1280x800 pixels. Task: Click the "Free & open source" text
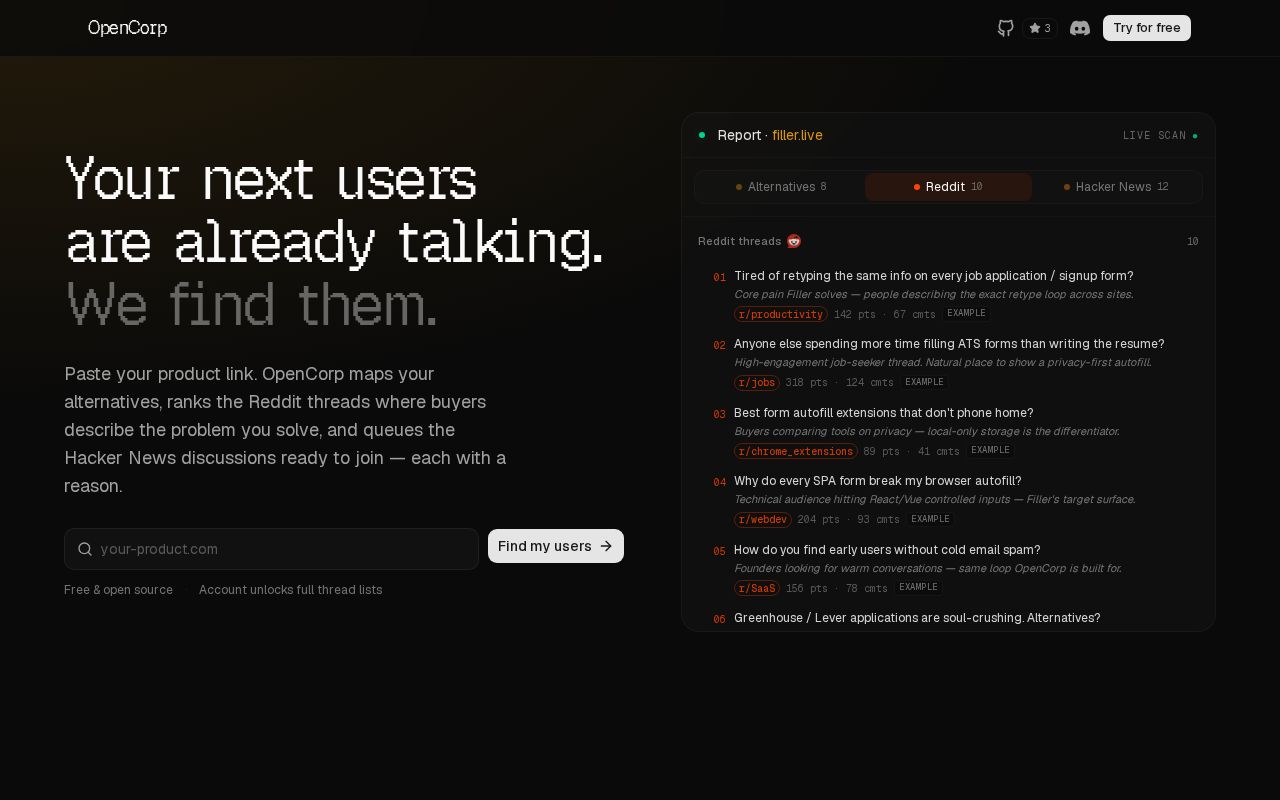118,590
